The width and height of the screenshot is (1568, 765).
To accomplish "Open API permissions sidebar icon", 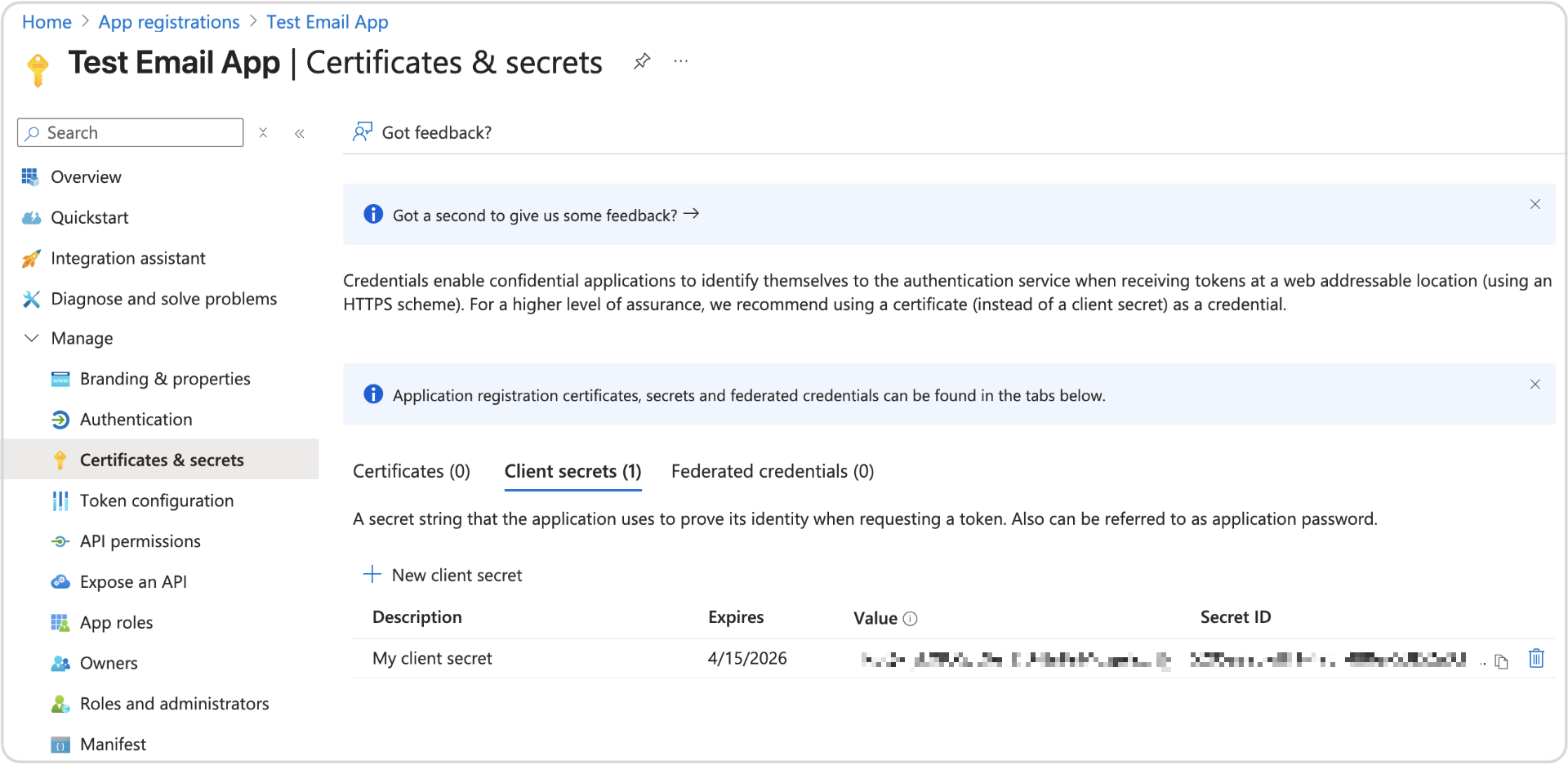I will pyautogui.click(x=60, y=541).
